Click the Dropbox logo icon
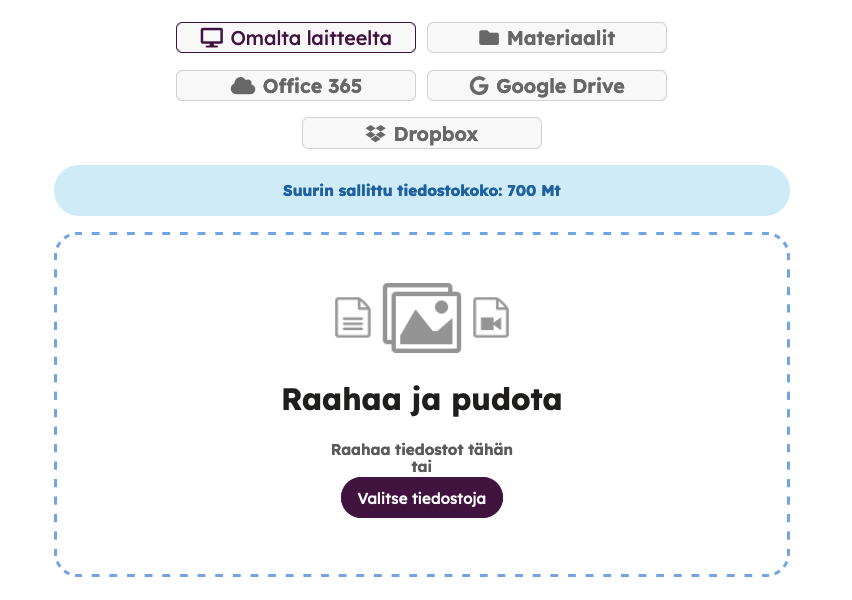852x600 pixels. click(x=375, y=134)
